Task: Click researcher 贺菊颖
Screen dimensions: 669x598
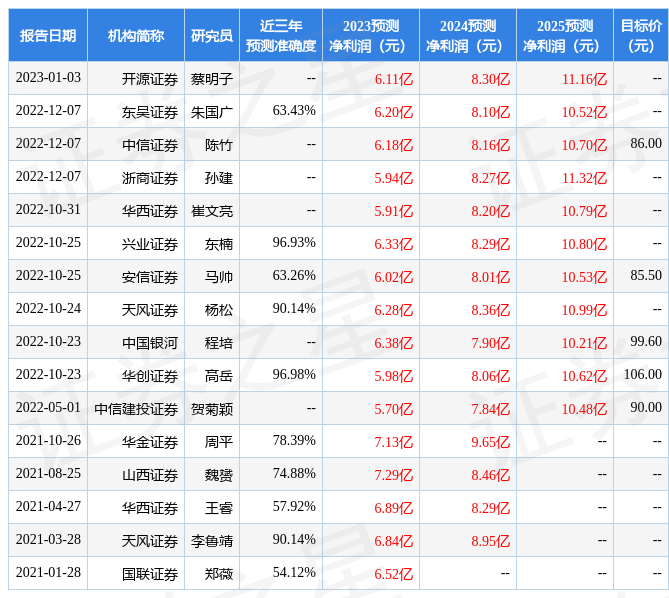Action: pyautogui.click(x=212, y=409)
